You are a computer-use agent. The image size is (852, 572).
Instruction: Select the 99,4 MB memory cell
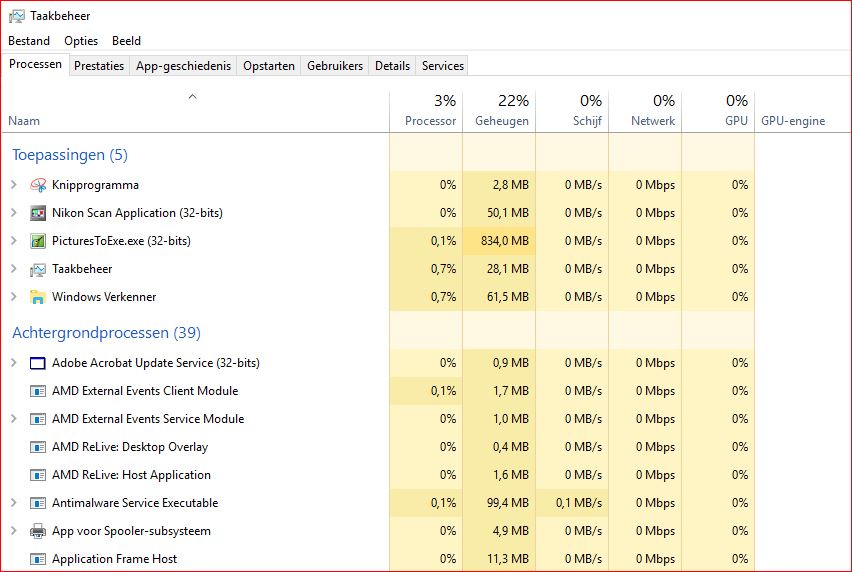point(499,503)
